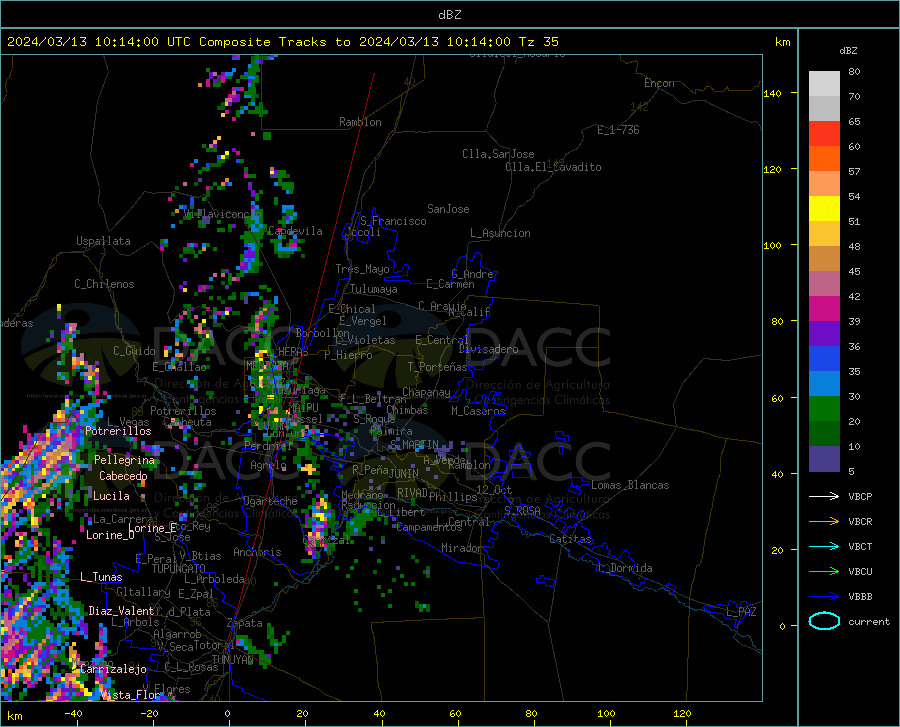Screen dimensions: 900x727
Task: Select the blue 36 dBZ color swatch
Action: click(824, 359)
